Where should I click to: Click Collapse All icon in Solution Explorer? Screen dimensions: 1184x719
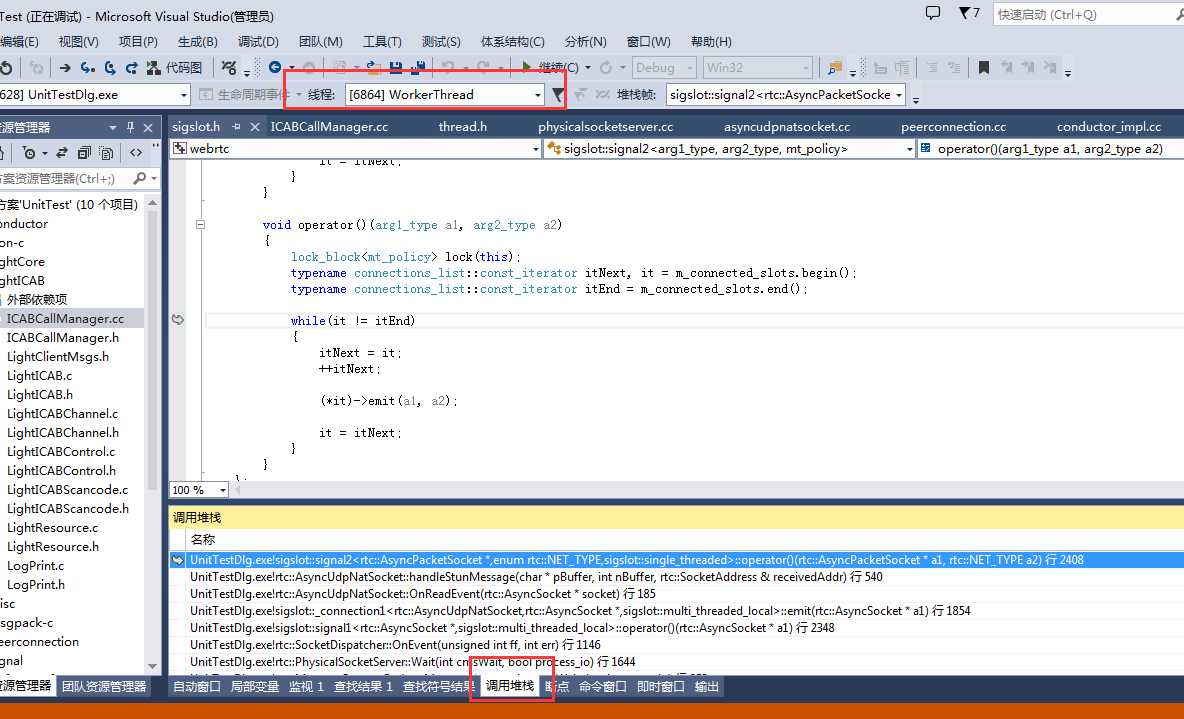84,153
